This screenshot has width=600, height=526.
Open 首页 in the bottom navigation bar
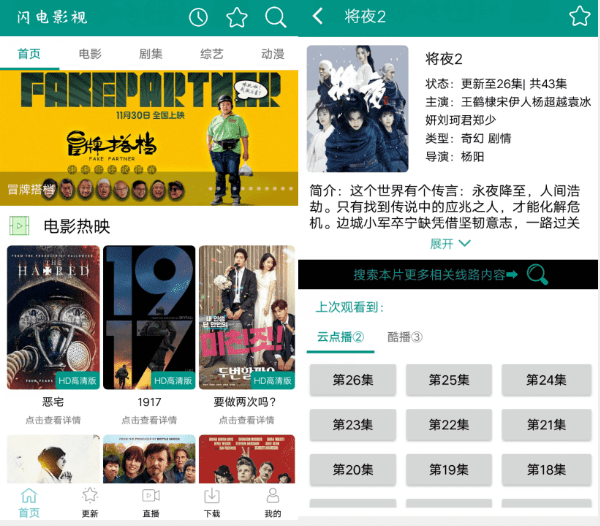(29, 503)
